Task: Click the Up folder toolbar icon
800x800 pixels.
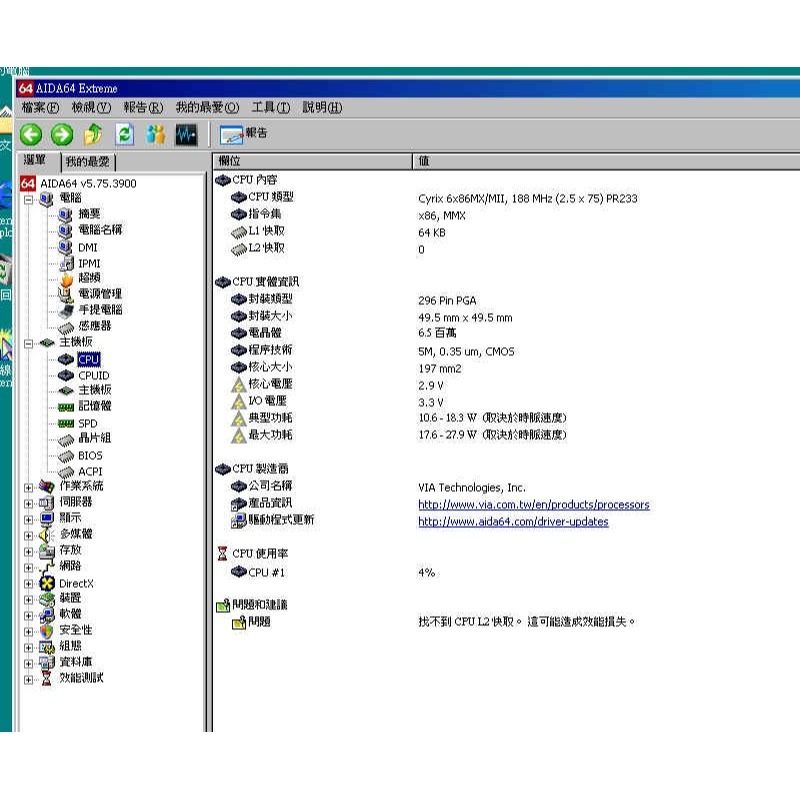Action: click(x=93, y=135)
